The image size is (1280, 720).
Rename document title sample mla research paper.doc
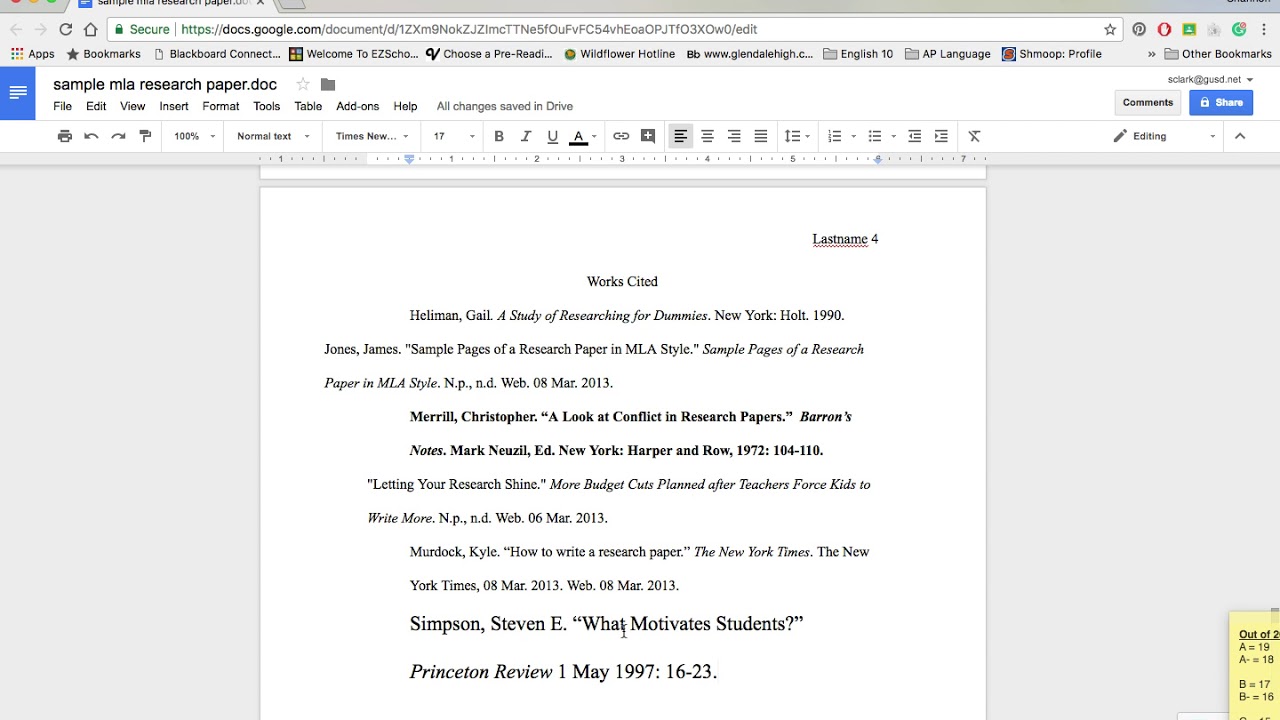(165, 85)
